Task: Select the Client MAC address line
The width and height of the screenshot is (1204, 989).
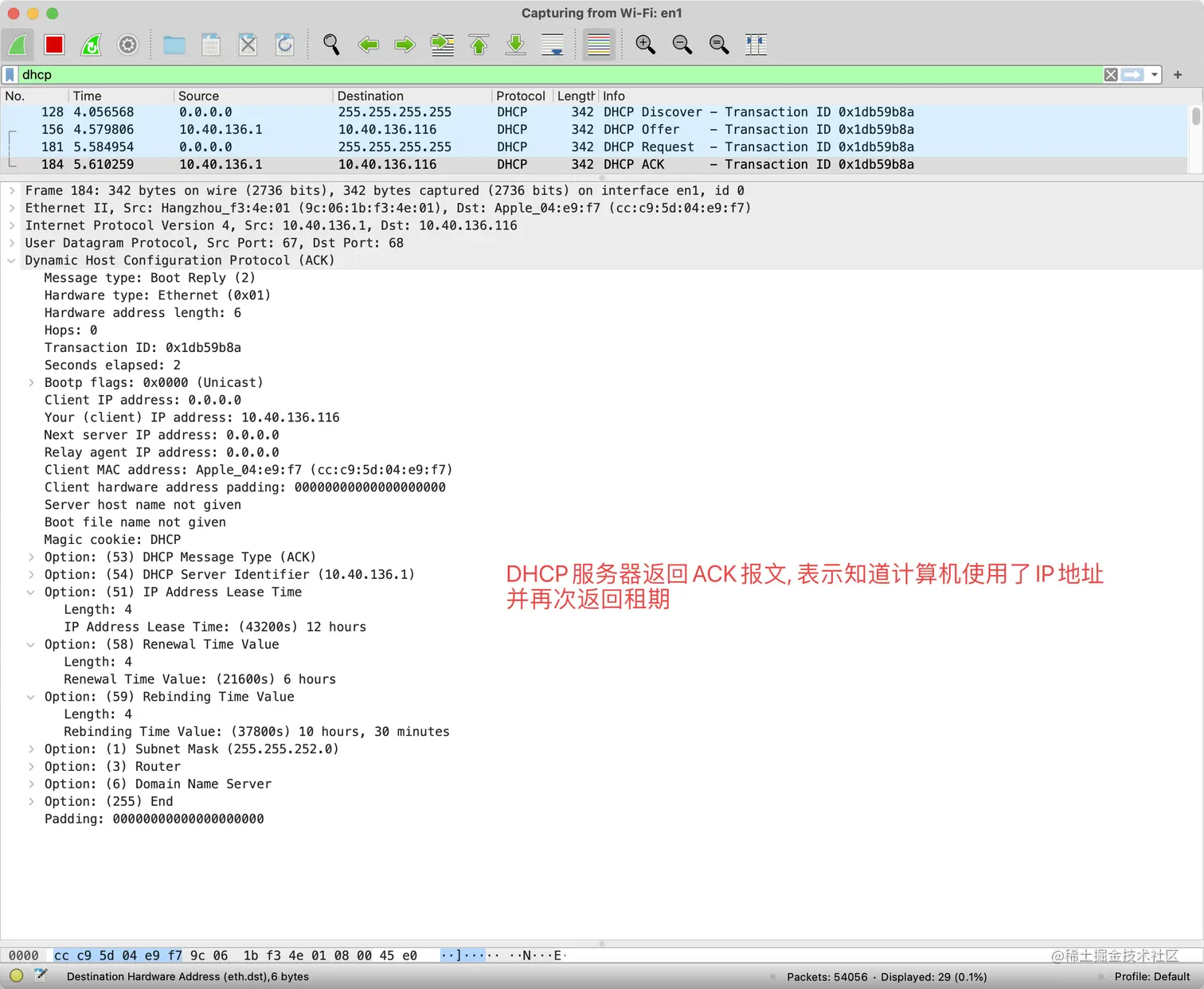Action: tap(248, 471)
